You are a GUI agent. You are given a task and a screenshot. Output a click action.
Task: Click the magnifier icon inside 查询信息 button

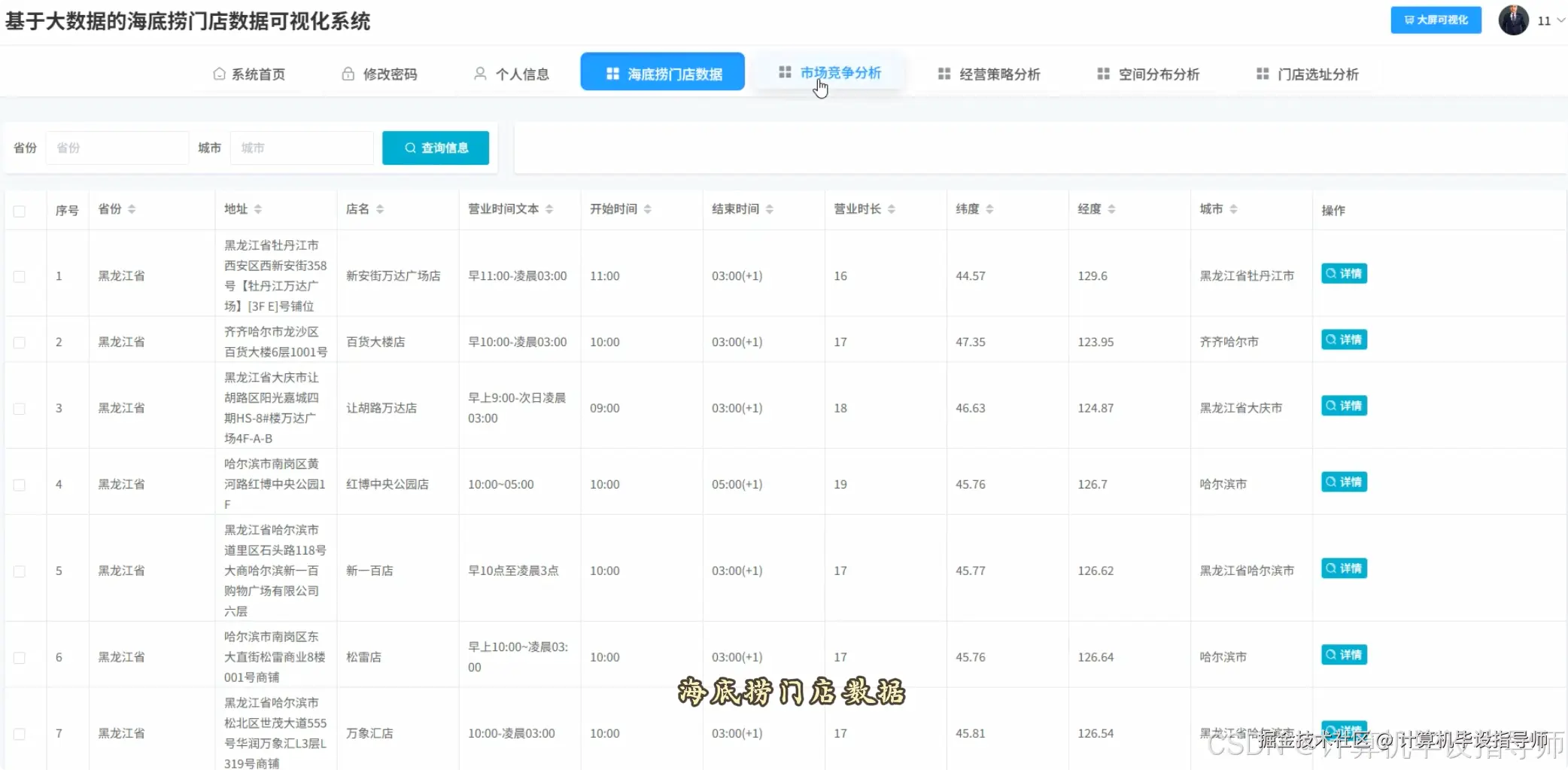(x=409, y=148)
